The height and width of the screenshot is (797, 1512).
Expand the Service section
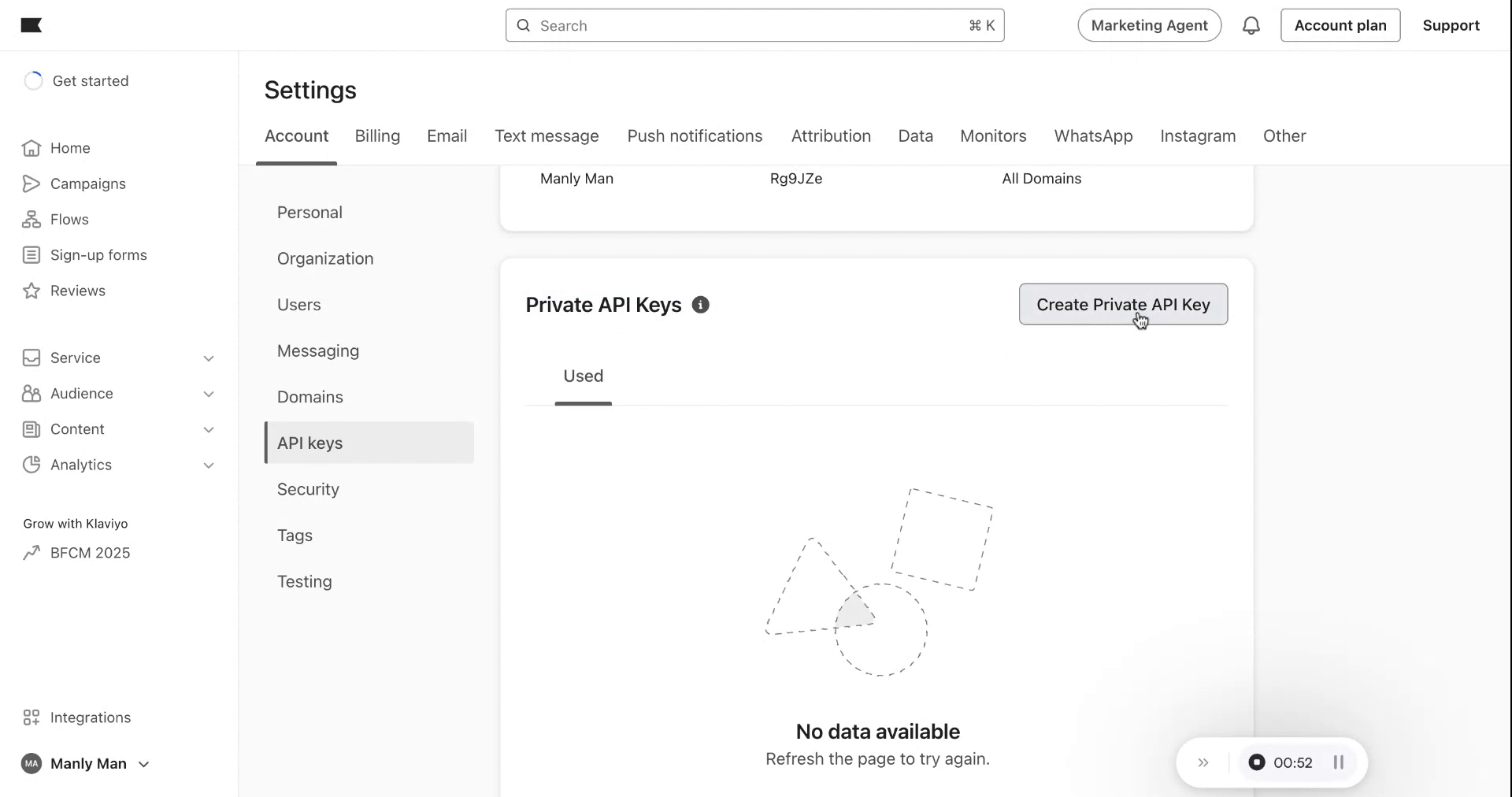[209, 358]
